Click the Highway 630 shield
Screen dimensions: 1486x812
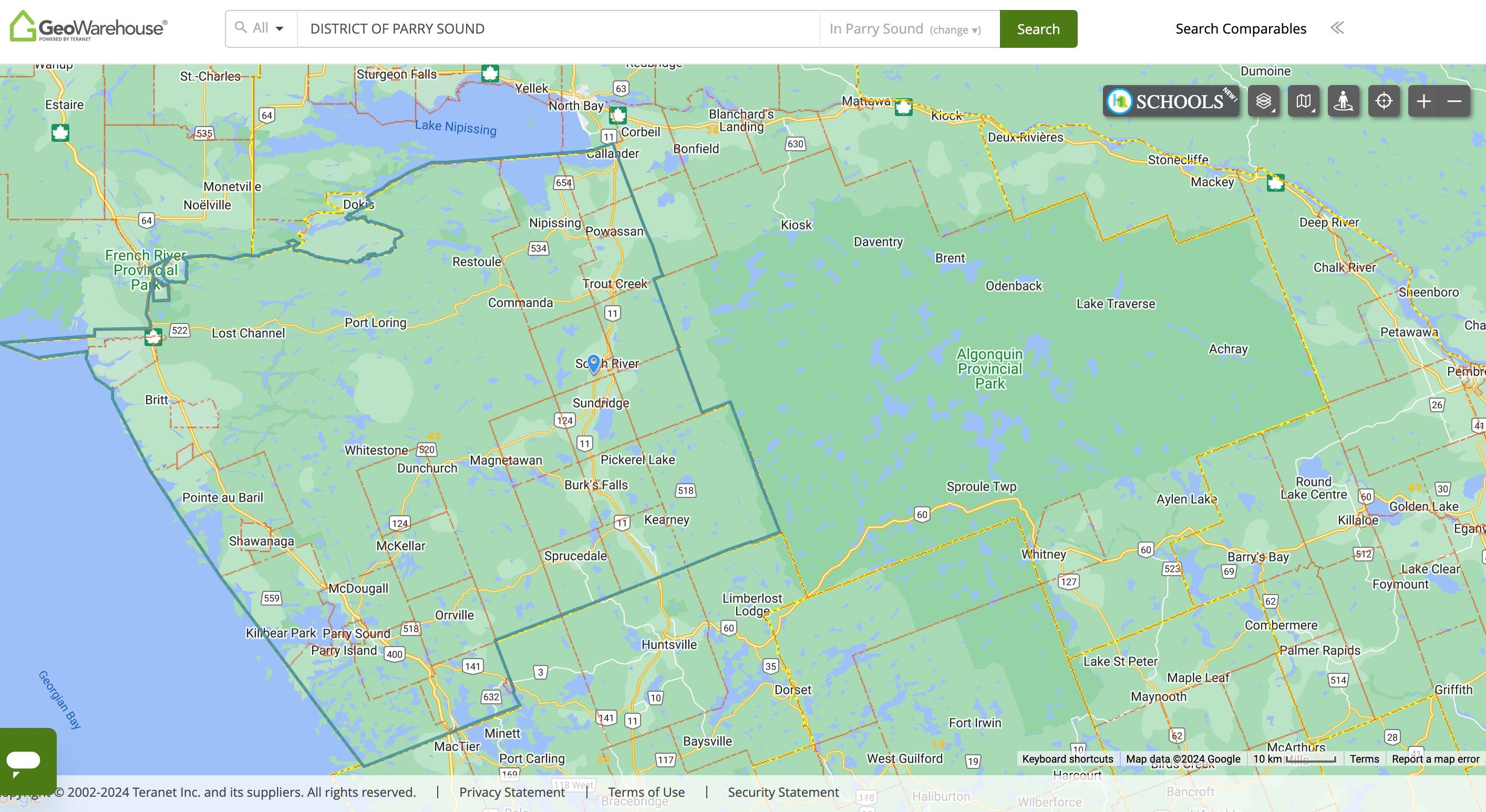pos(795,143)
